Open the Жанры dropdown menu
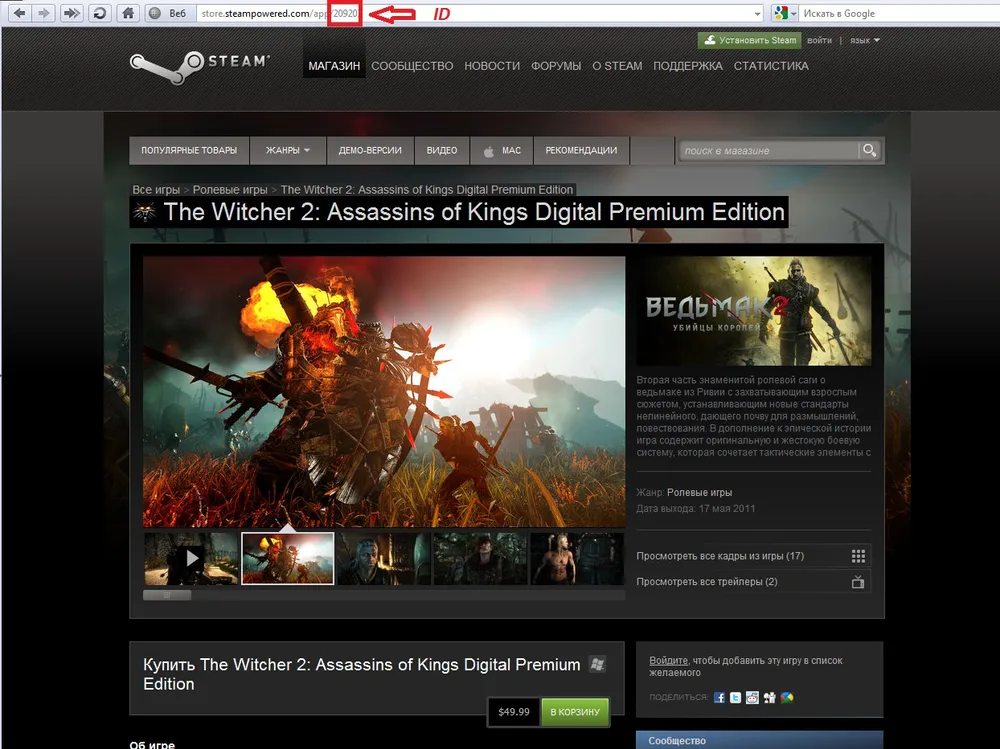 click(287, 151)
